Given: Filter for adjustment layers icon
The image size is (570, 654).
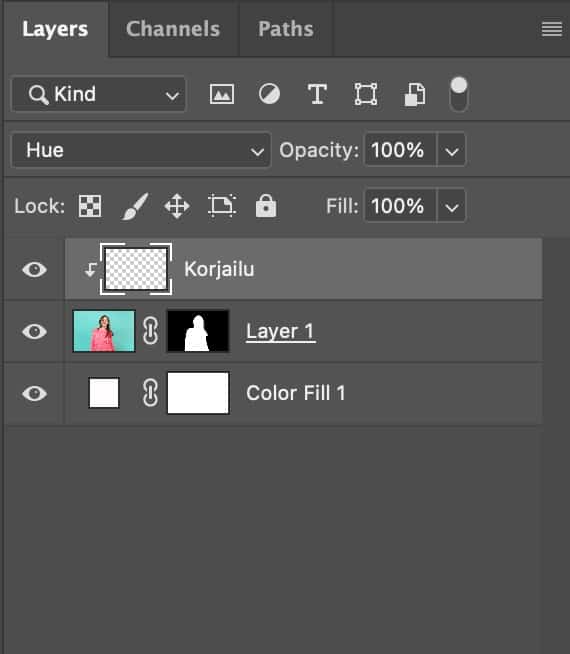Looking at the screenshot, I should click(269, 94).
